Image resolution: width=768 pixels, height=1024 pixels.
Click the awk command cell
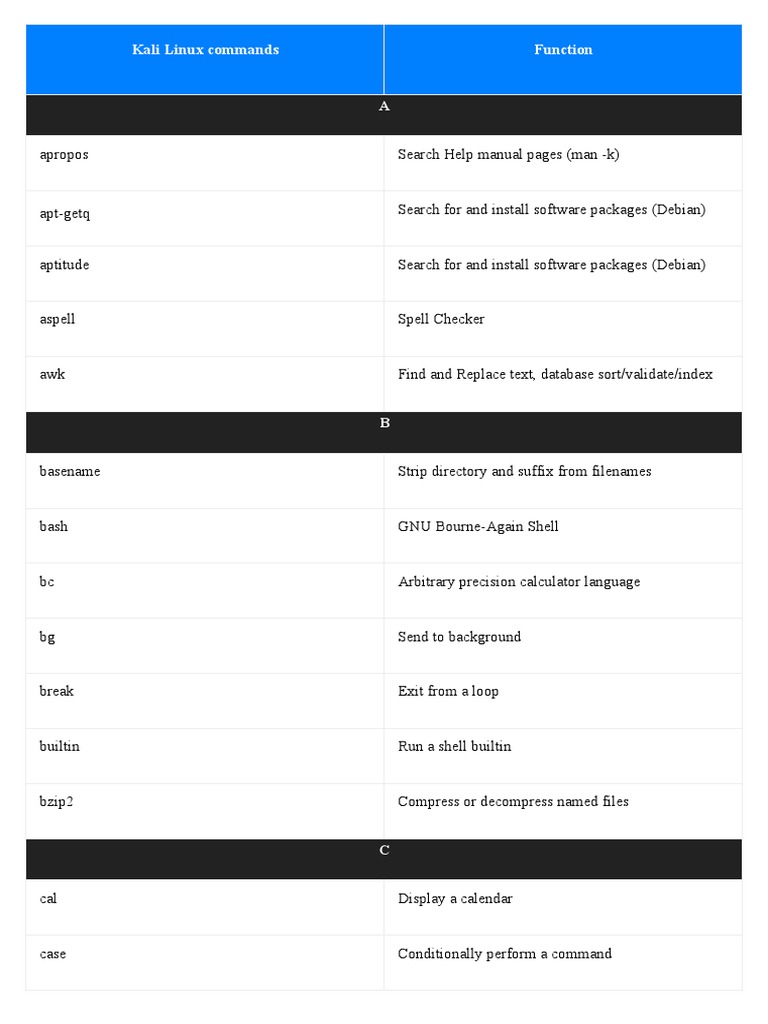coord(205,384)
